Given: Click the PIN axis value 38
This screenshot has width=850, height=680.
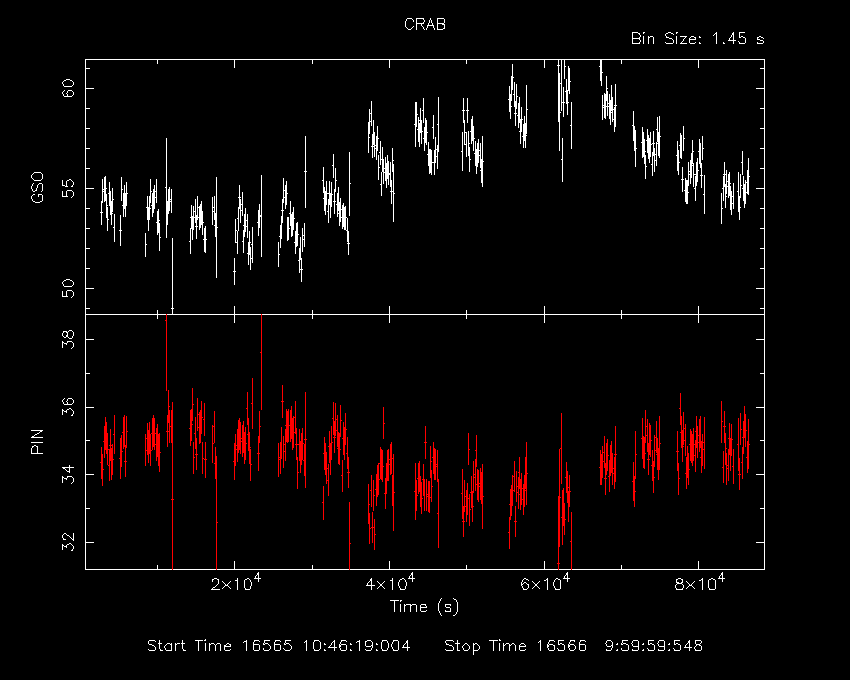Looking at the screenshot, I should tap(68, 339).
